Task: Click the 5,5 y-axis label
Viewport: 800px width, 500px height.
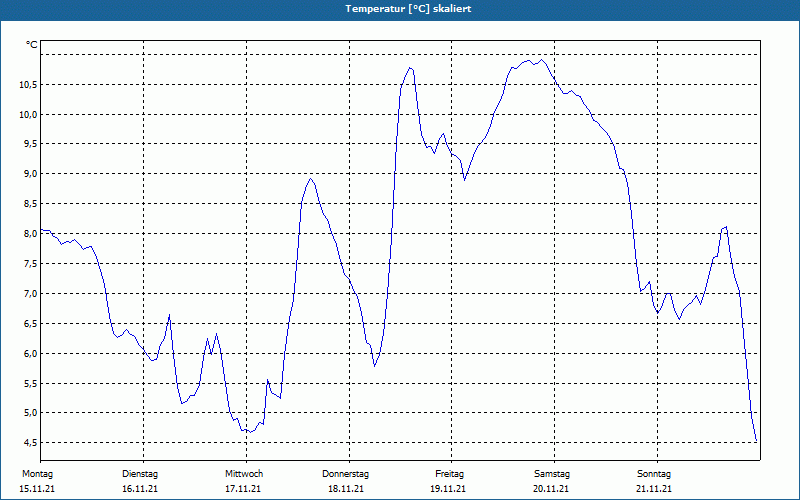Action: click(x=31, y=383)
